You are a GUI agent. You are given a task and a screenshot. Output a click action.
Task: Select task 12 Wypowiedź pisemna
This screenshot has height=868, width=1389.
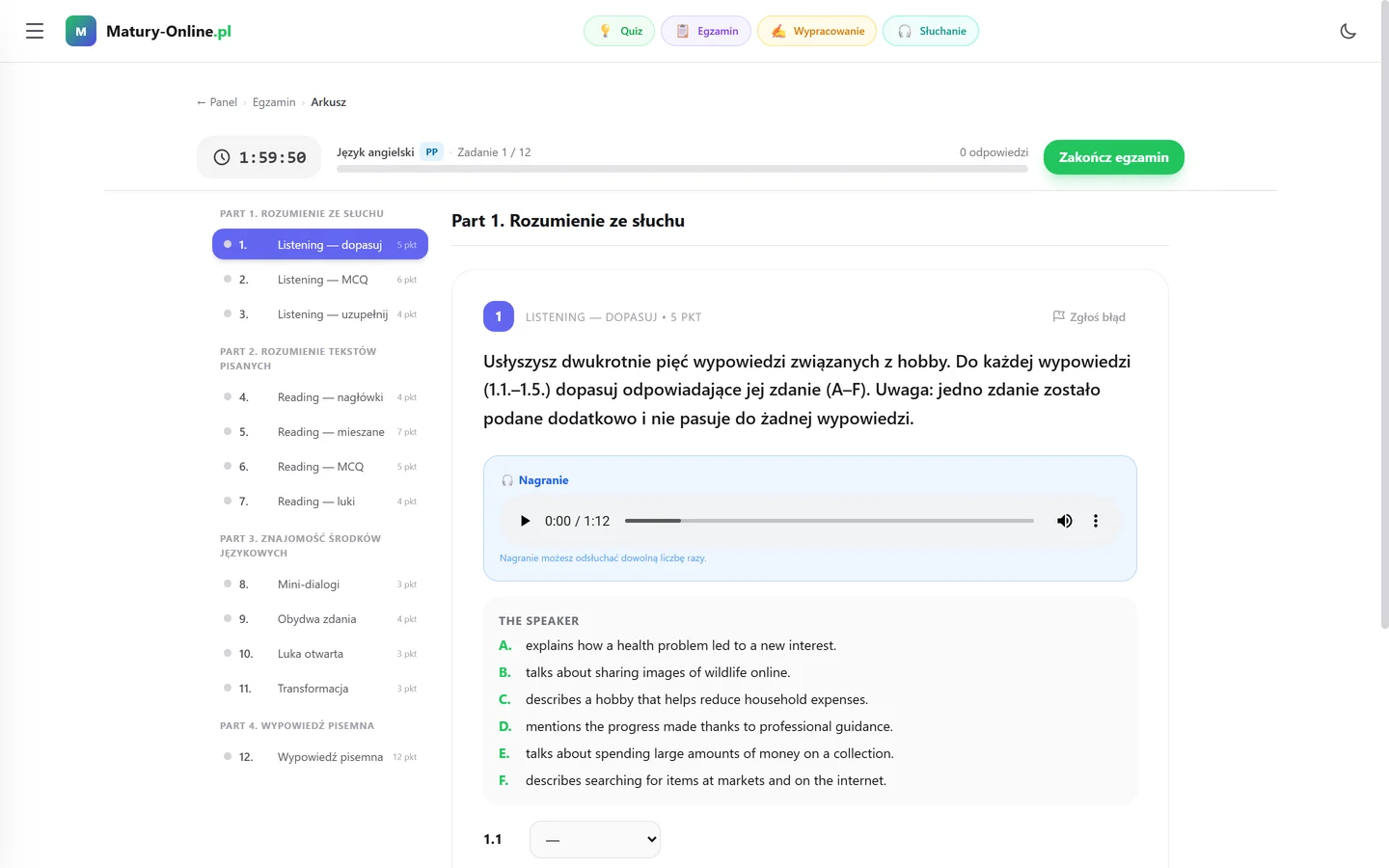click(320, 757)
